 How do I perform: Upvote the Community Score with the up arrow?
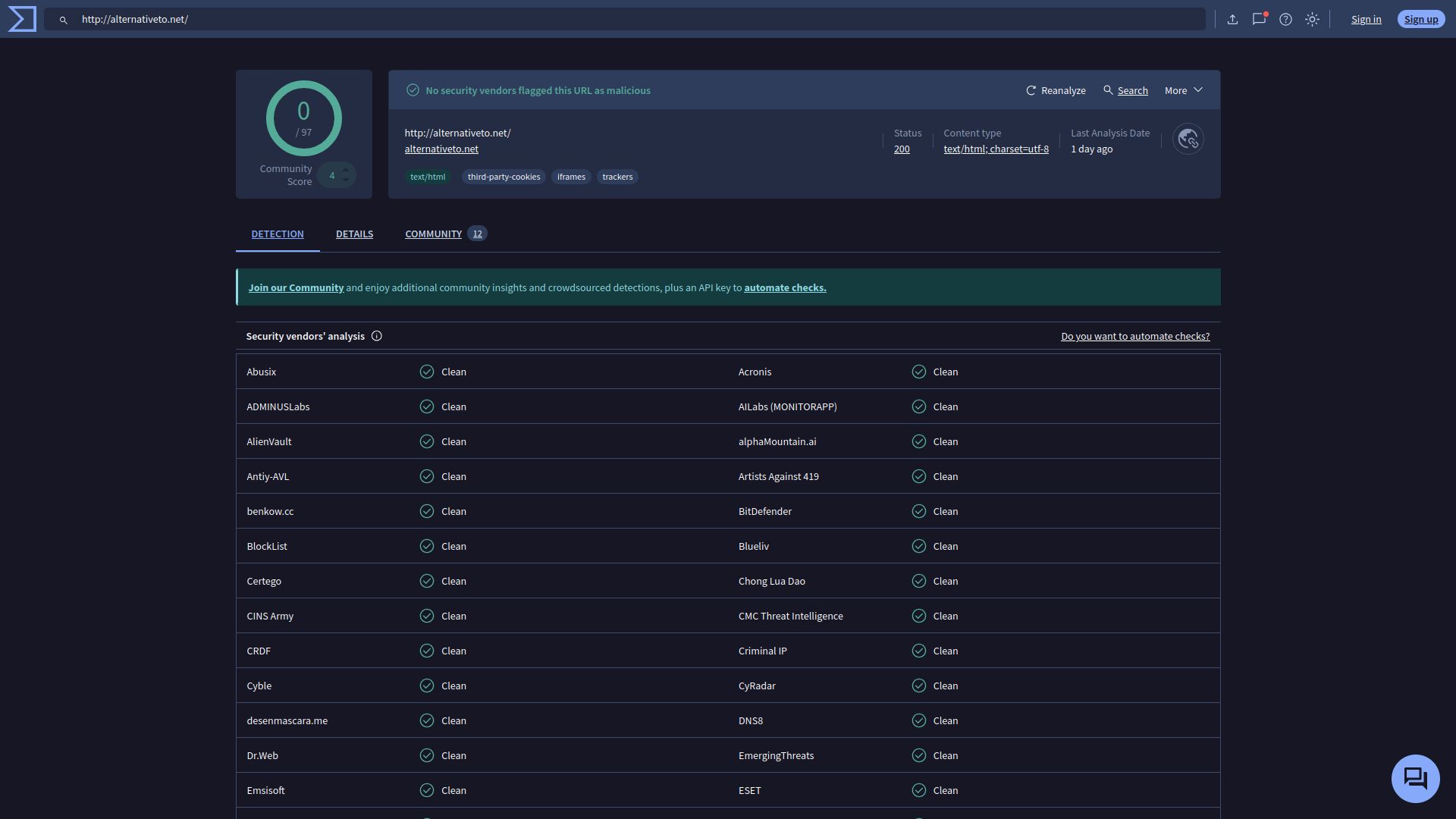(345, 169)
